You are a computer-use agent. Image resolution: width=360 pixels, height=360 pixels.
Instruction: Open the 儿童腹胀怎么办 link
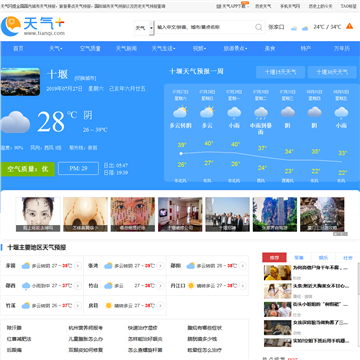[86, 339]
